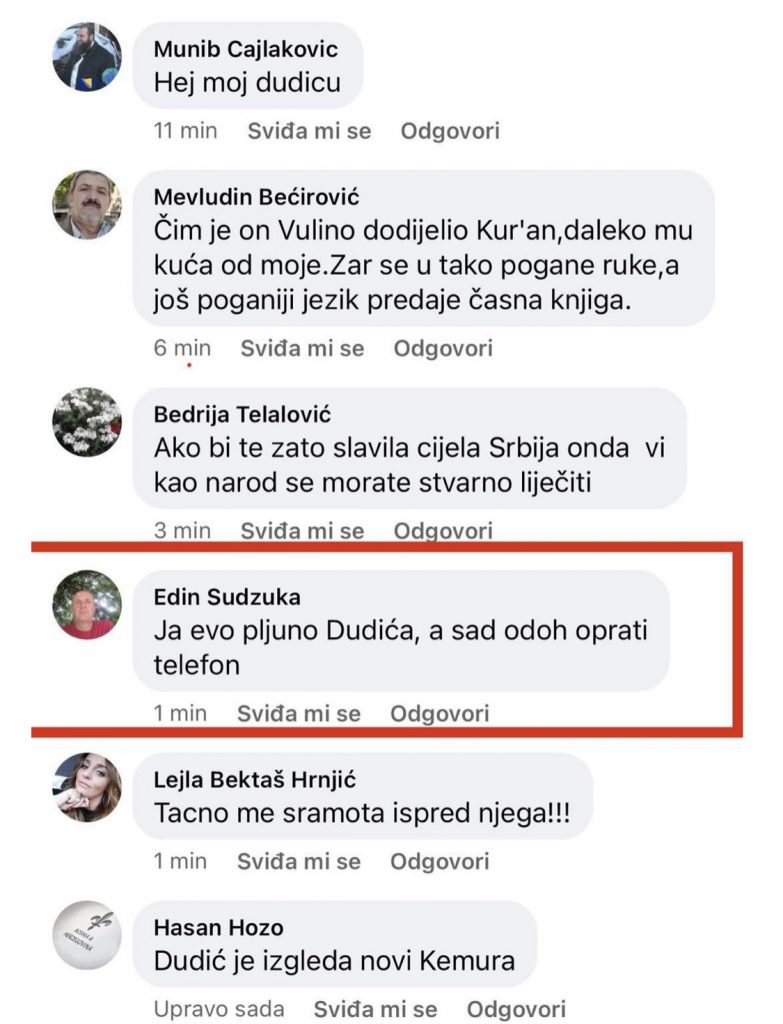This screenshot has height=1024, width=783.
Task: Reply to Mevludin Bećirović's comment
Action: [x=443, y=349]
